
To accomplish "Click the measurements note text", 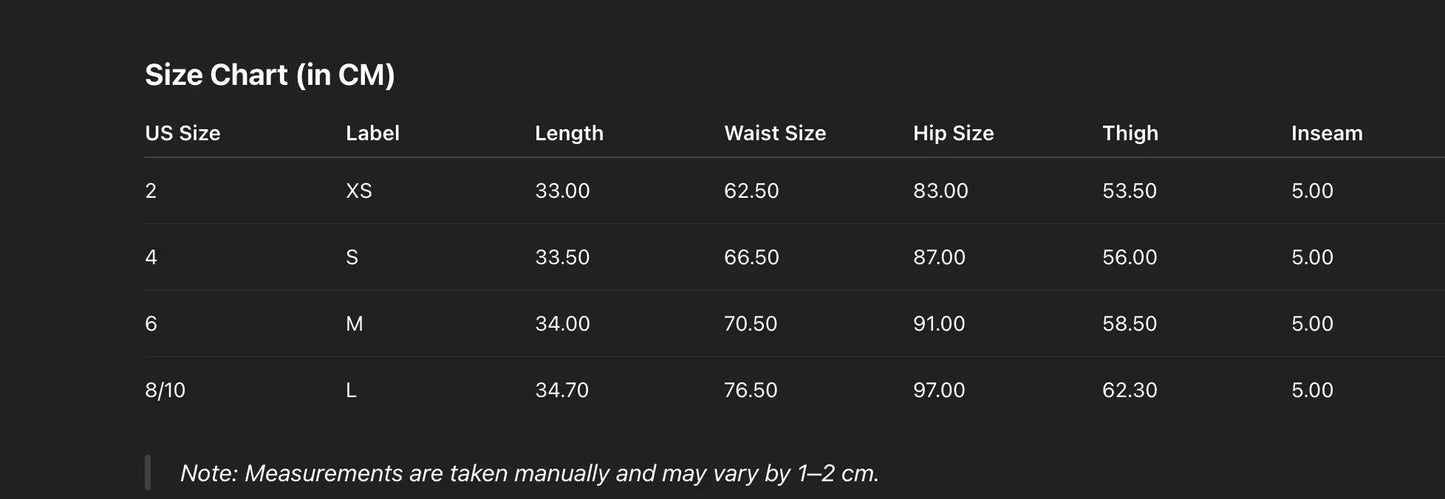I will [529, 473].
